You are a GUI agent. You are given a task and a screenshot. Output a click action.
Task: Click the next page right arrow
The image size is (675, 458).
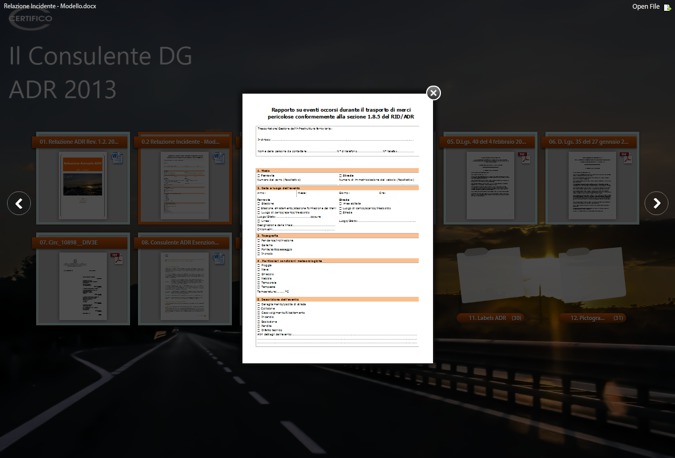coord(656,203)
